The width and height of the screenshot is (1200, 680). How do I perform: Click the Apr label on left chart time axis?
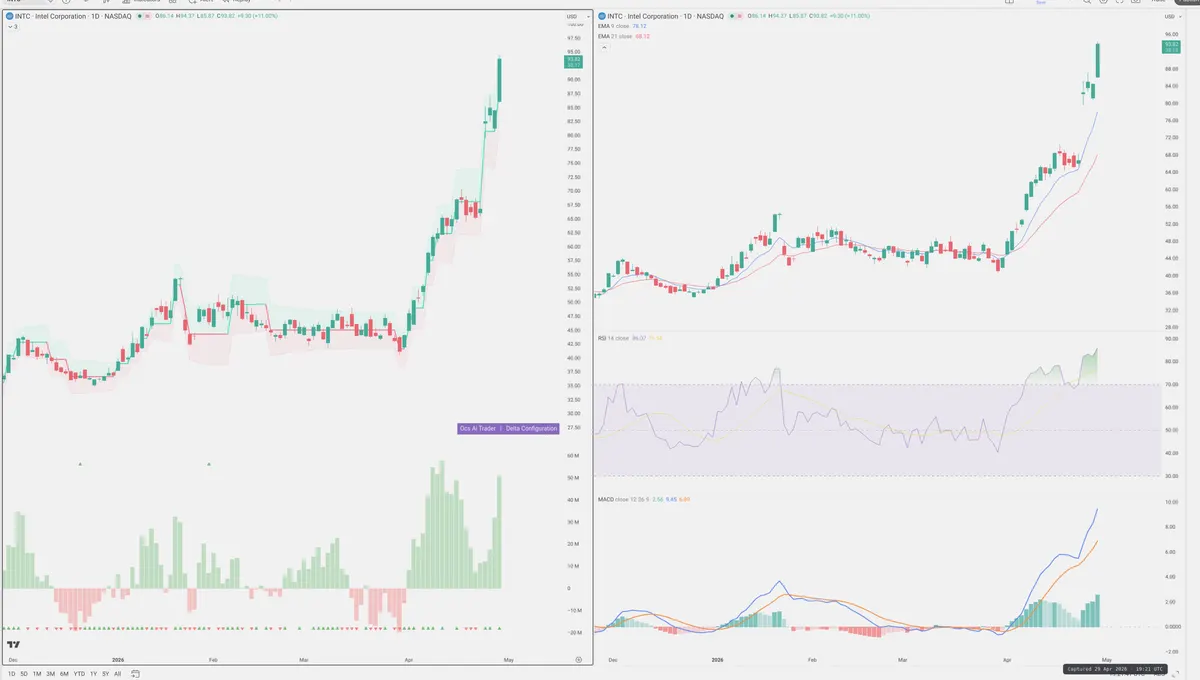[408, 660]
